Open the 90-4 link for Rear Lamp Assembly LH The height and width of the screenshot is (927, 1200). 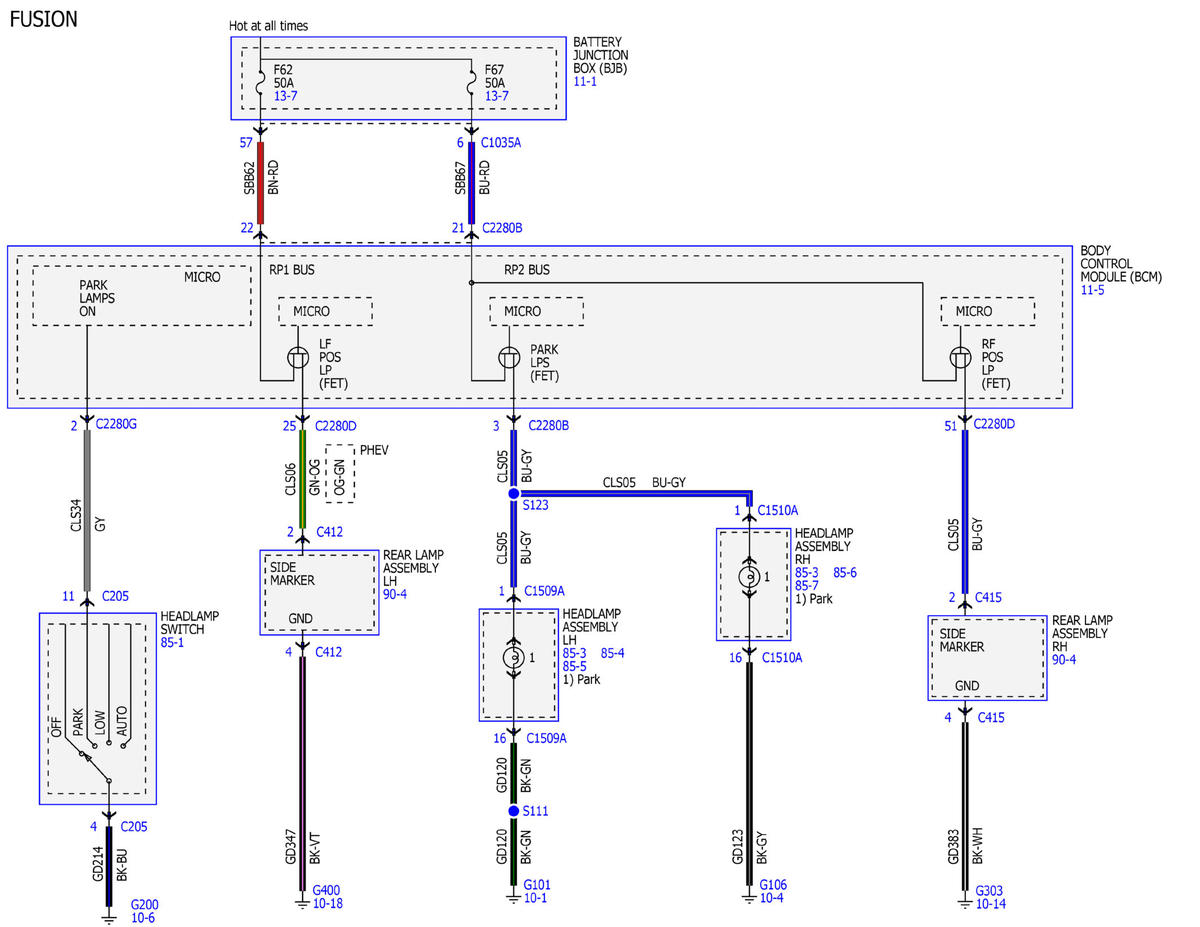pyautogui.click(x=396, y=594)
